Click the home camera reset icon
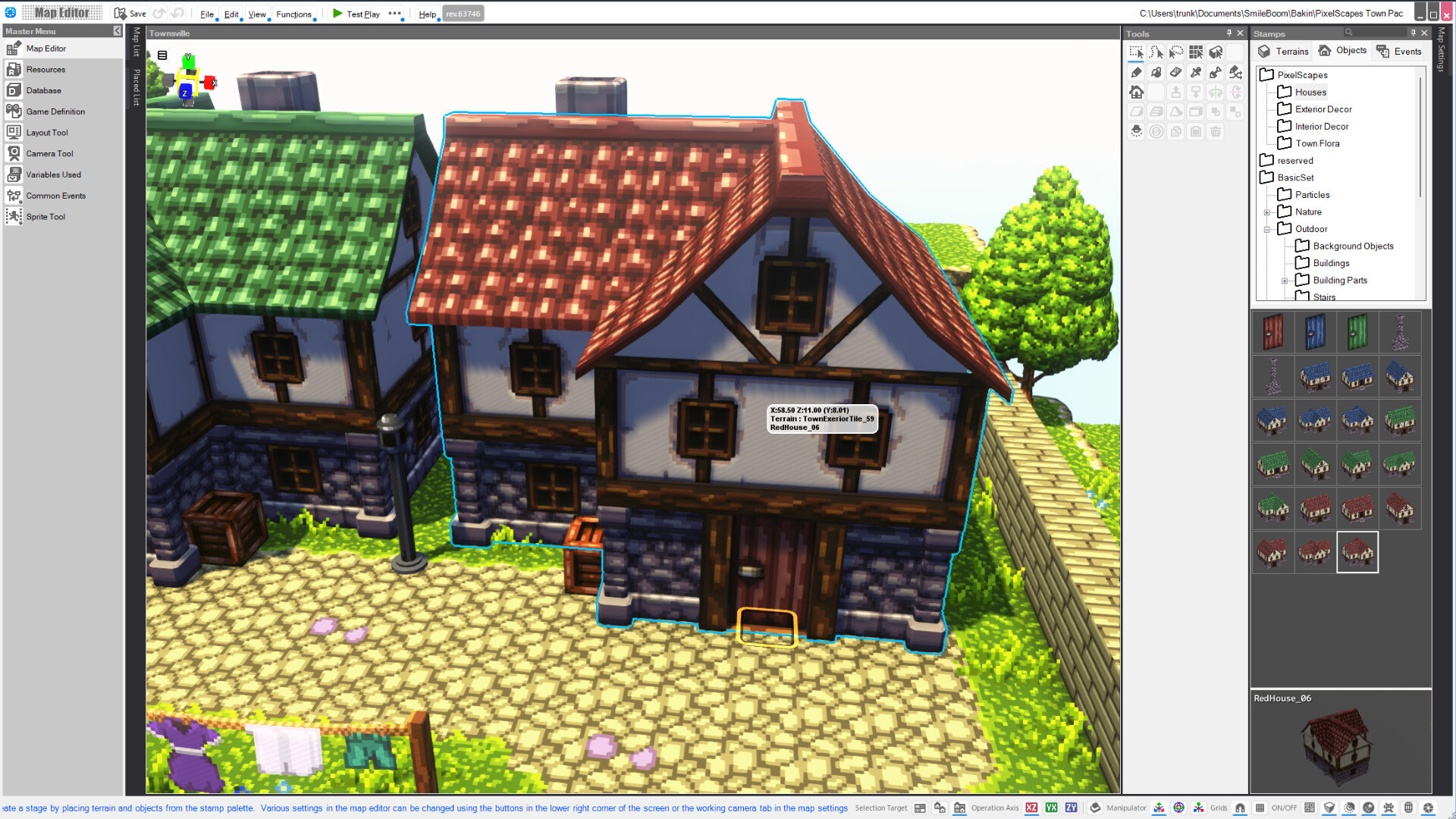 pos(1137,92)
